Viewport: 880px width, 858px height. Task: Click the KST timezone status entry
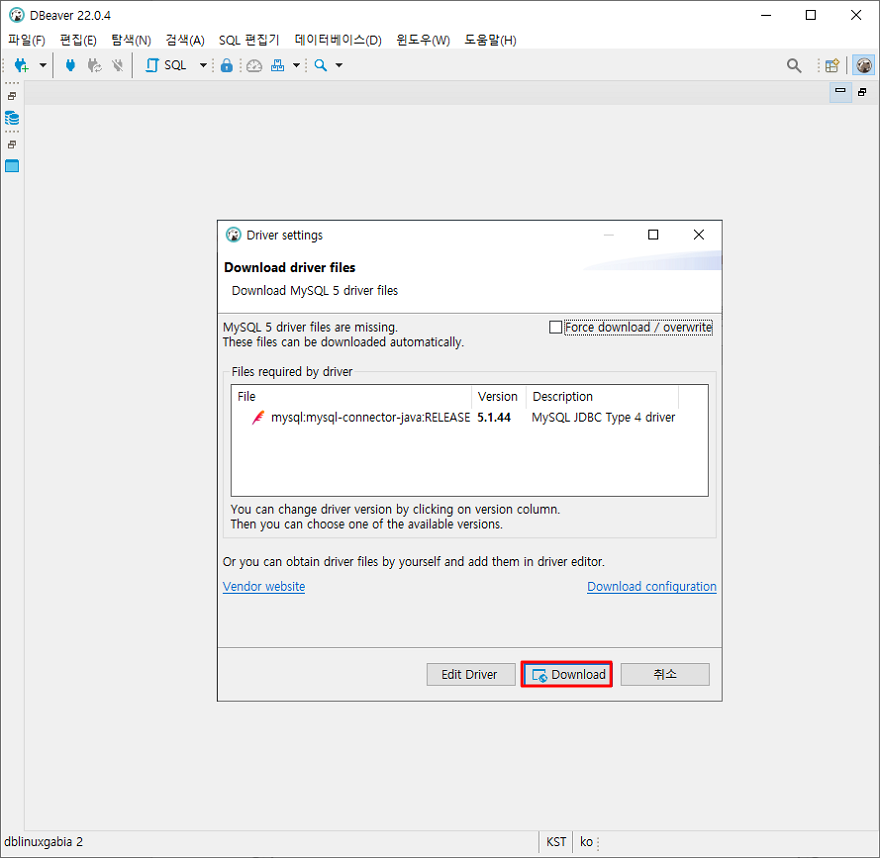(556, 842)
